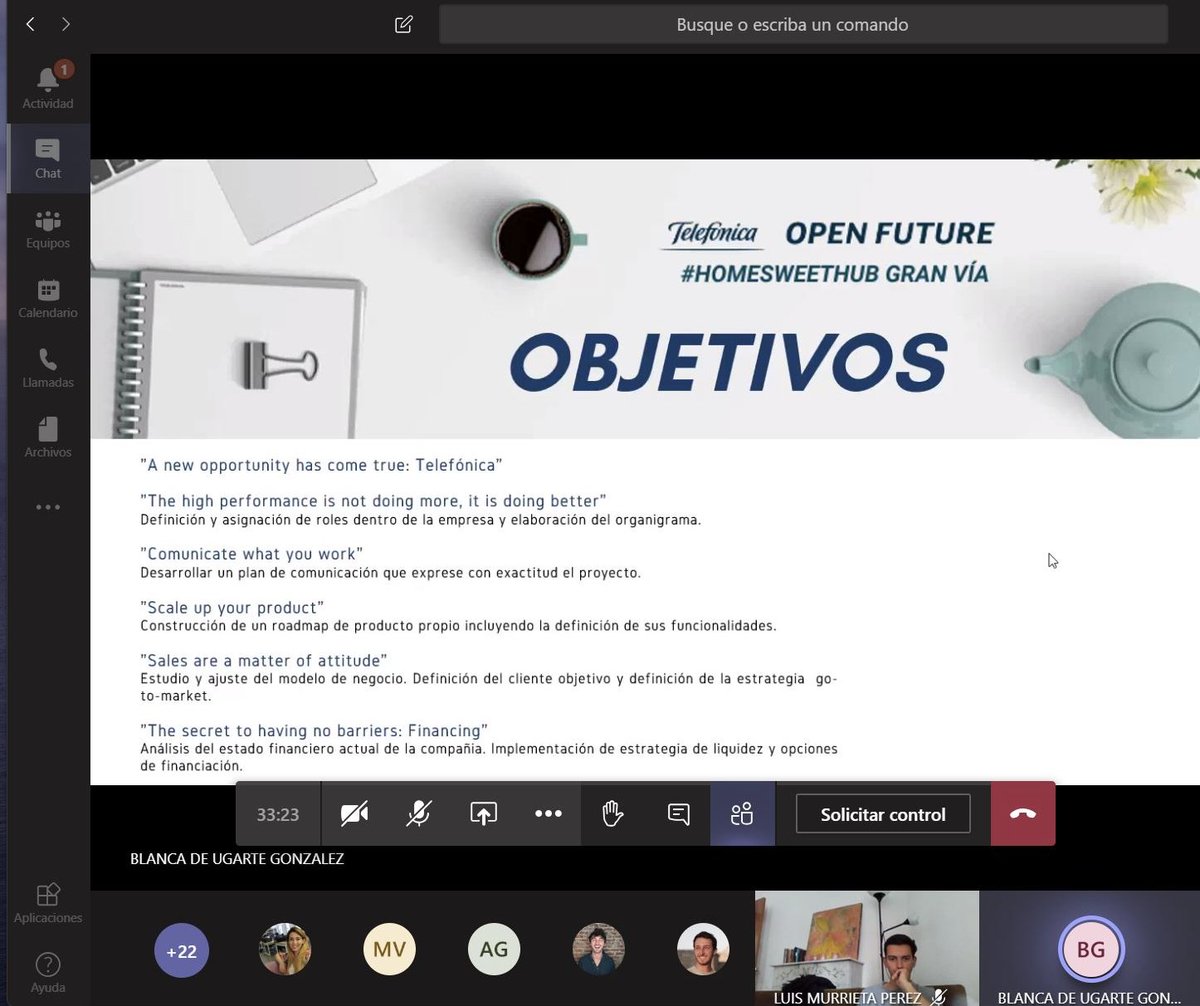
Task: Open Archivos files section
Action: click(x=48, y=439)
